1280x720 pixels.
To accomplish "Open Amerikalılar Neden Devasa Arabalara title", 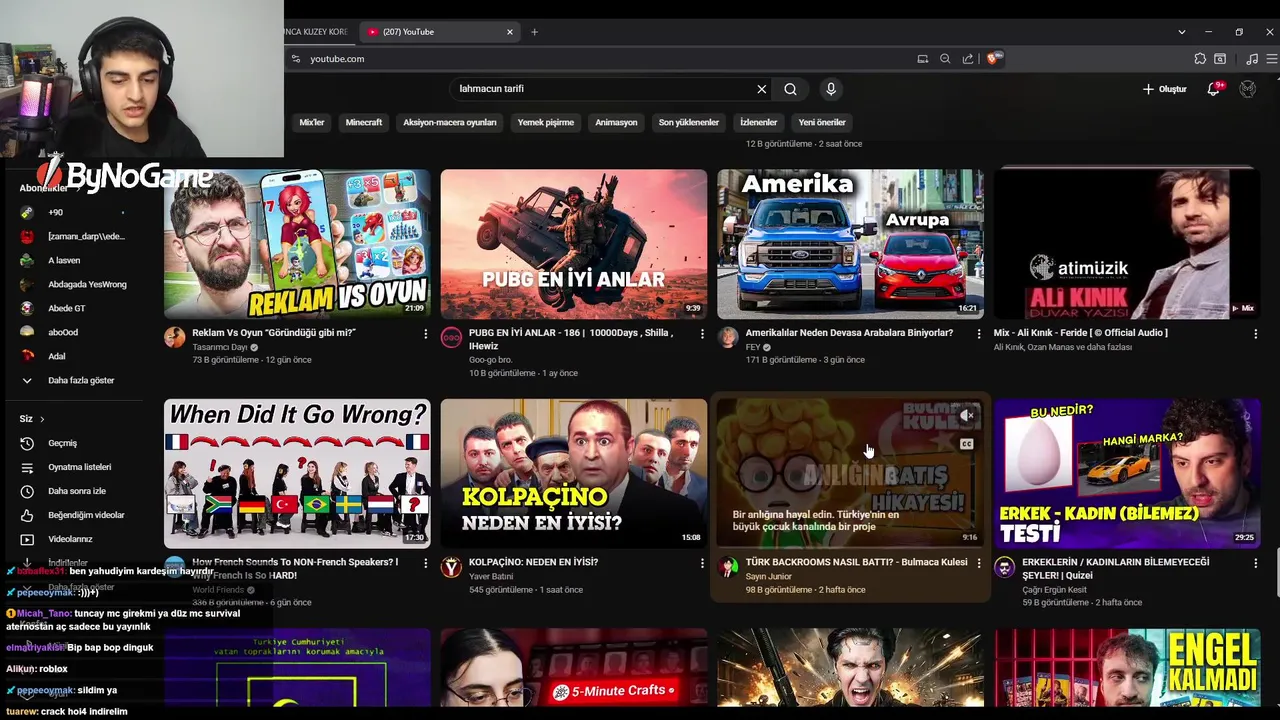I will pyautogui.click(x=849, y=333).
